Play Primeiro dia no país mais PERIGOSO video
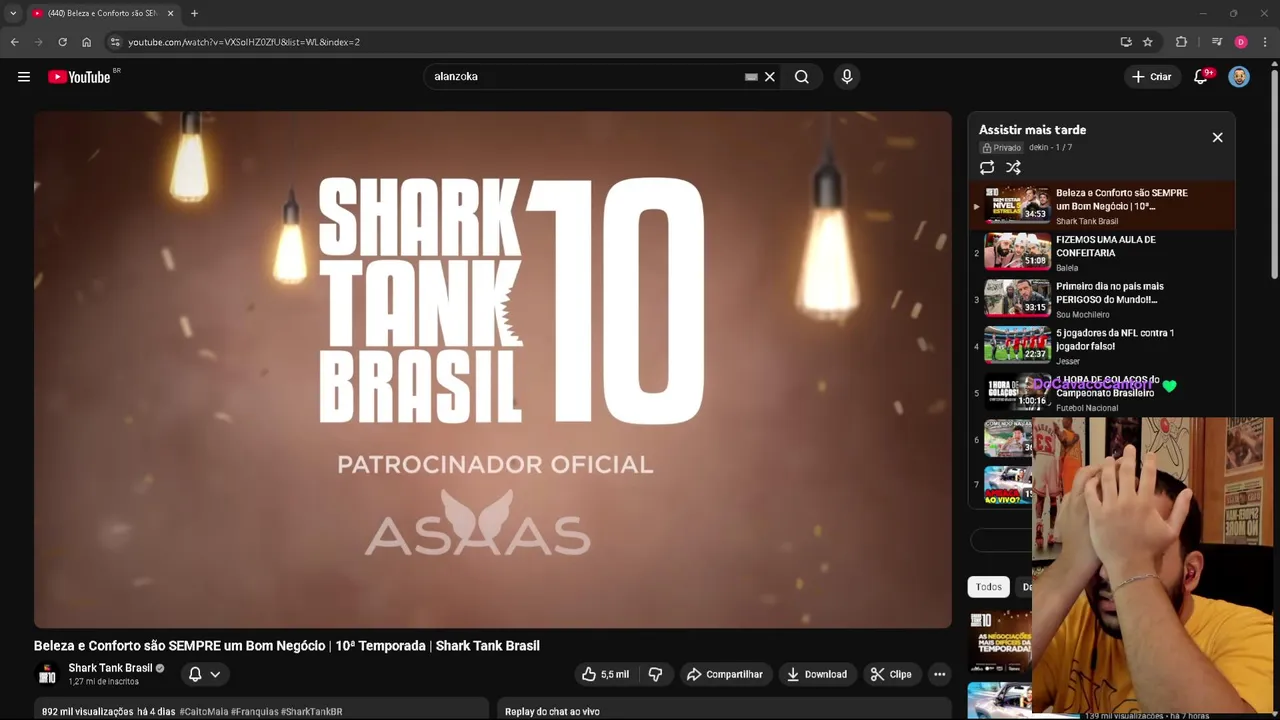 (1100, 299)
